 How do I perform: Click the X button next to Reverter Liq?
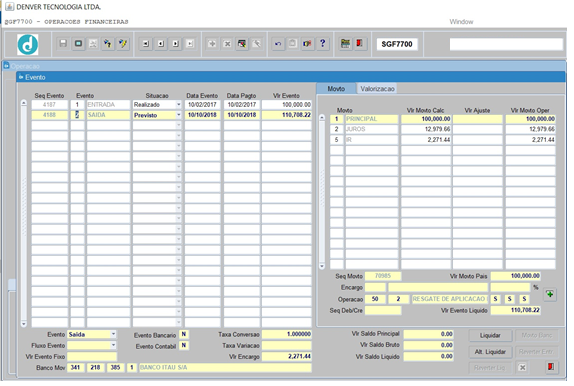click(522, 367)
